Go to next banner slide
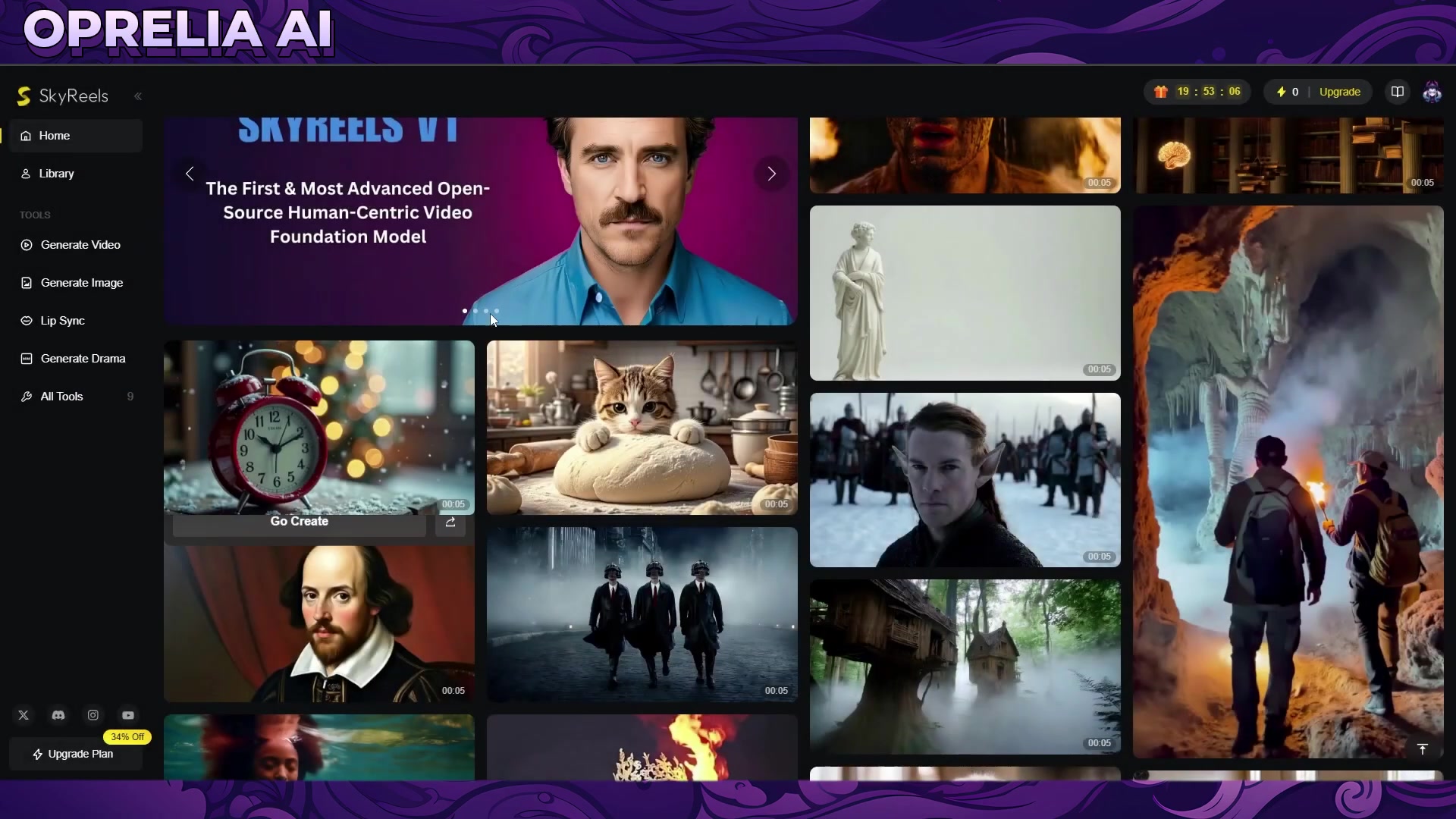The width and height of the screenshot is (1456, 819). [x=771, y=174]
